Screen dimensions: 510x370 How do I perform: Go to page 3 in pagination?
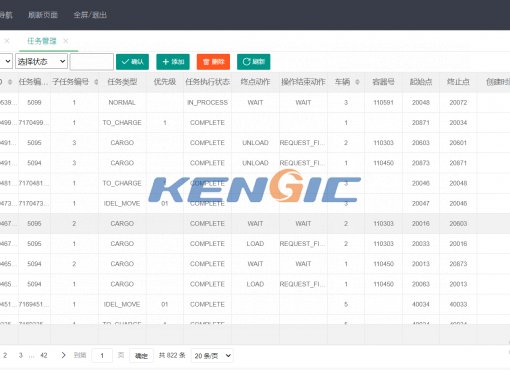tap(21, 355)
